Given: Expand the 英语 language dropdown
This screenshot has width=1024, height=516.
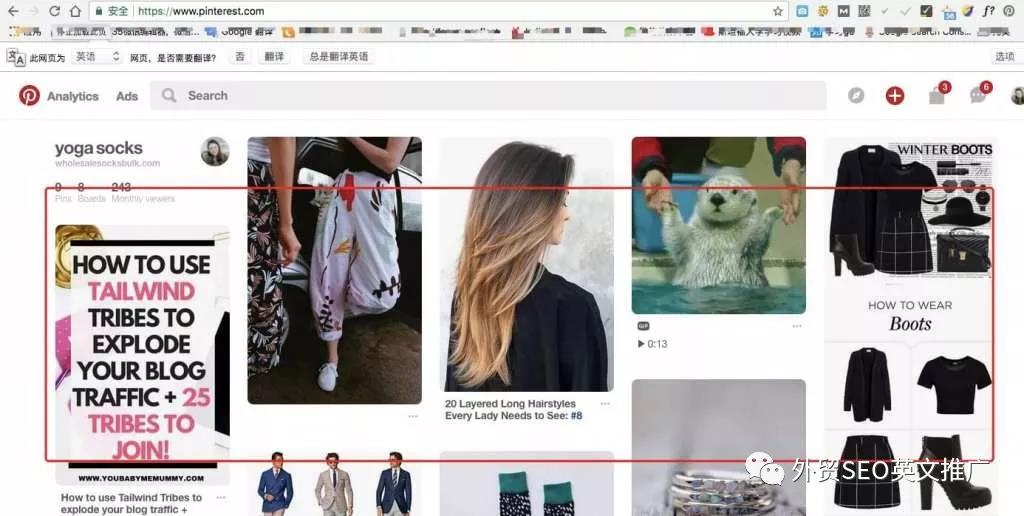Looking at the screenshot, I should coord(98,57).
